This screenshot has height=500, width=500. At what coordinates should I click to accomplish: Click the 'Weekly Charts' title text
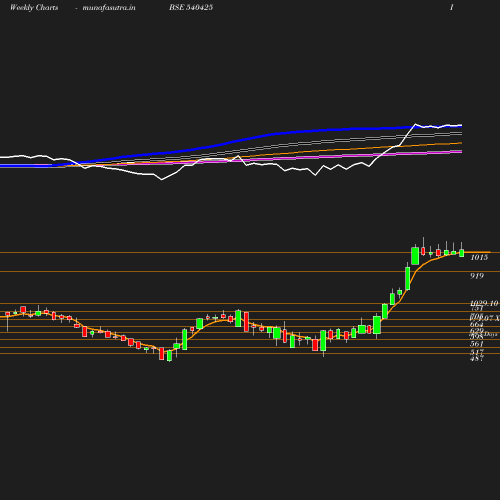tap(34, 8)
